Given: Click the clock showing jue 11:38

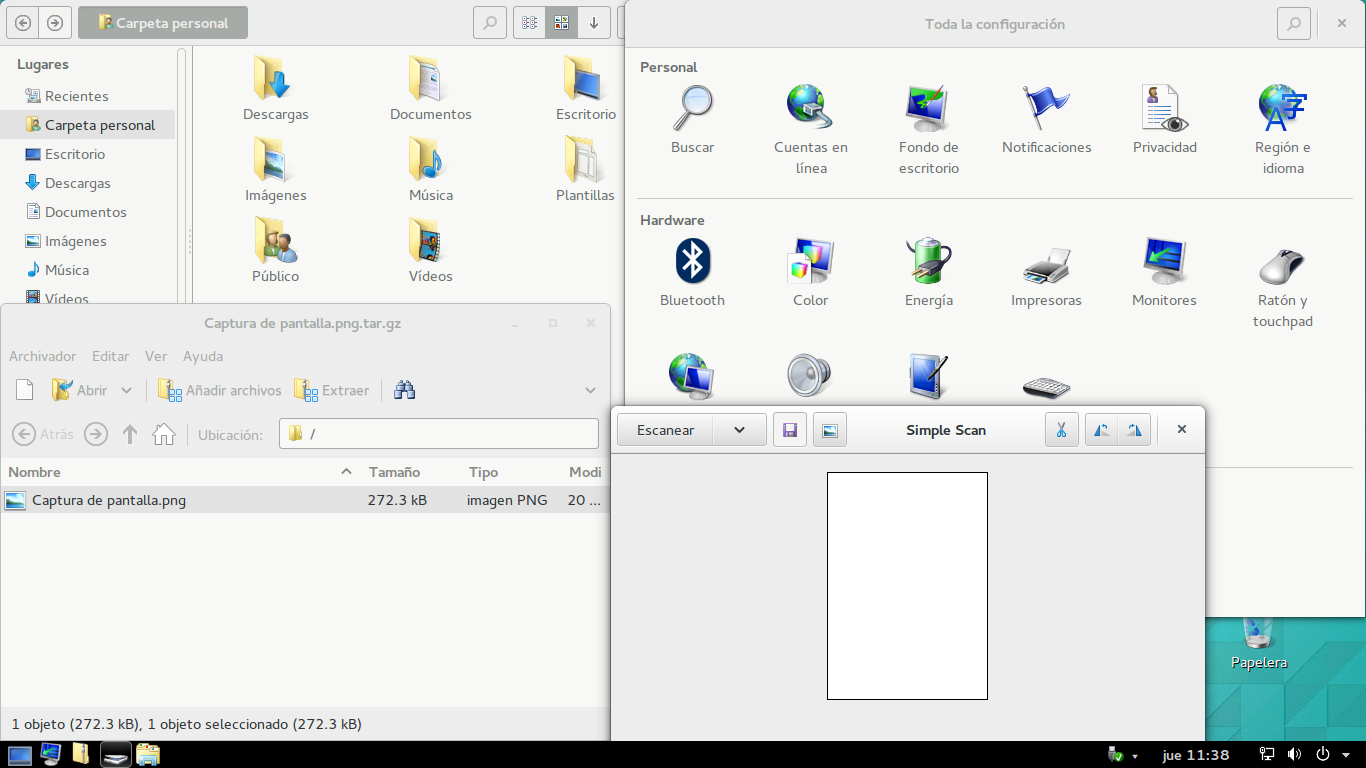Looking at the screenshot, I should (1195, 755).
